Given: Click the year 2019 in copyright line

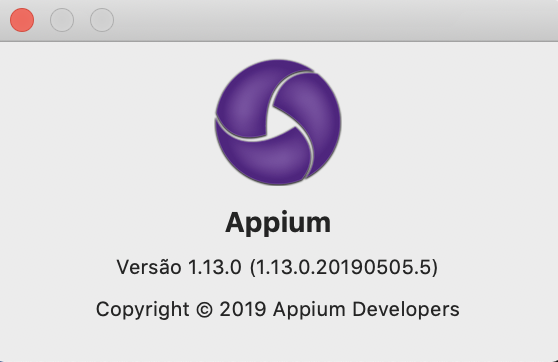Looking at the screenshot, I should (x=243, y=309).
